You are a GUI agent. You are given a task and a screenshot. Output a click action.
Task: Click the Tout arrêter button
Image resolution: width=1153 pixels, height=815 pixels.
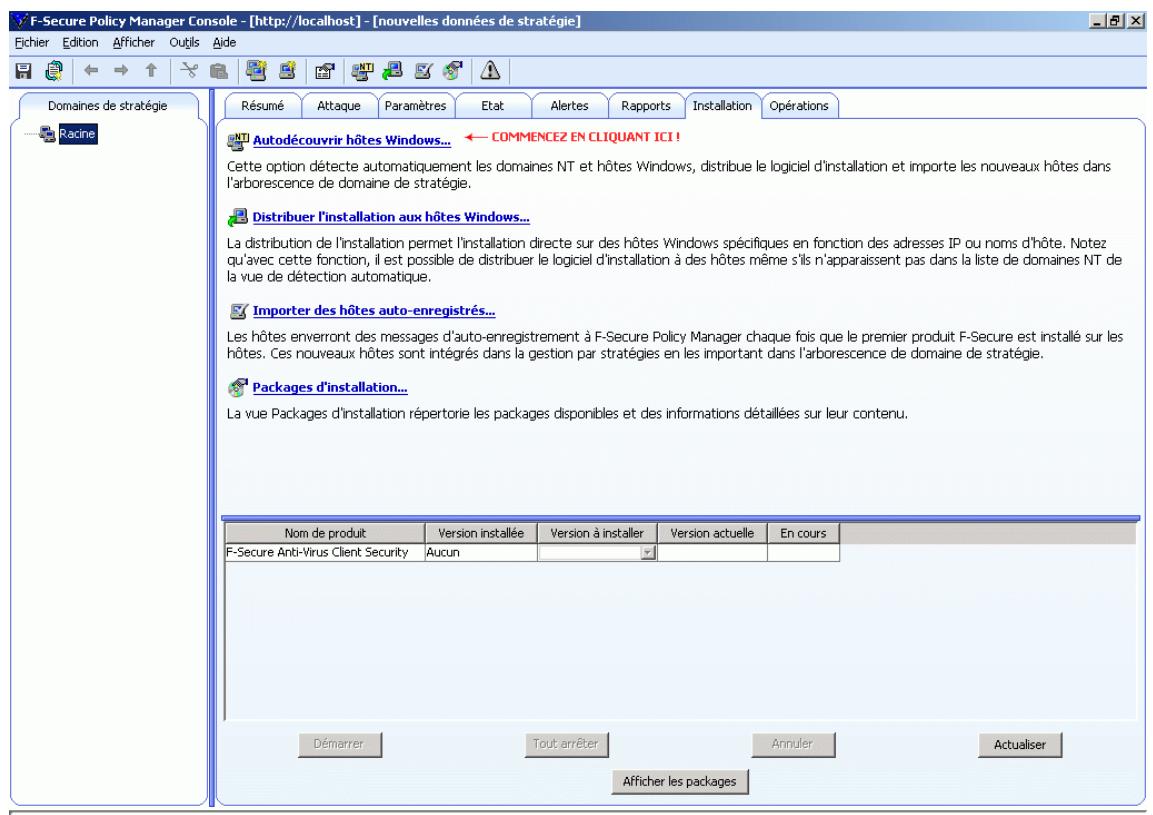(x=566, y=744)
